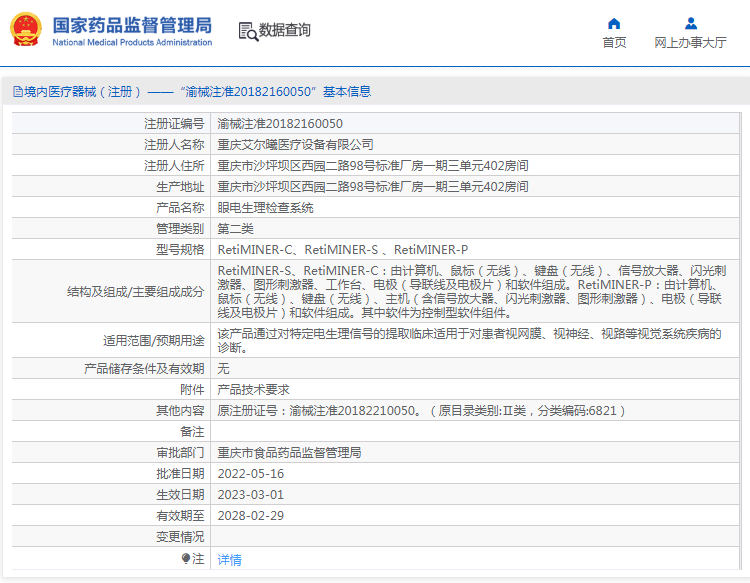The image size is (750, 583).
Task: Click registrant name 重庆艾尔曦医疗设备有限公司
Action: click(296, 145)
